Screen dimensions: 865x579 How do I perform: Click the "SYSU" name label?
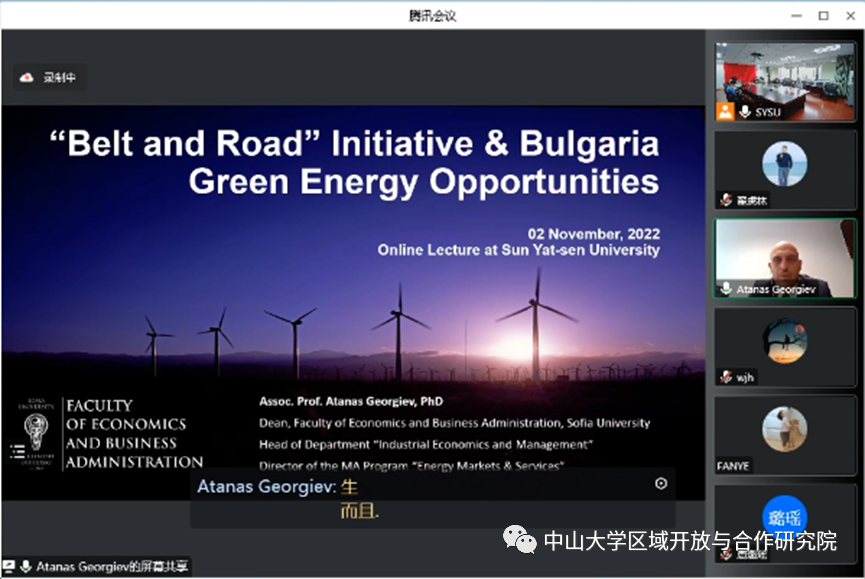tap(768, 112)
